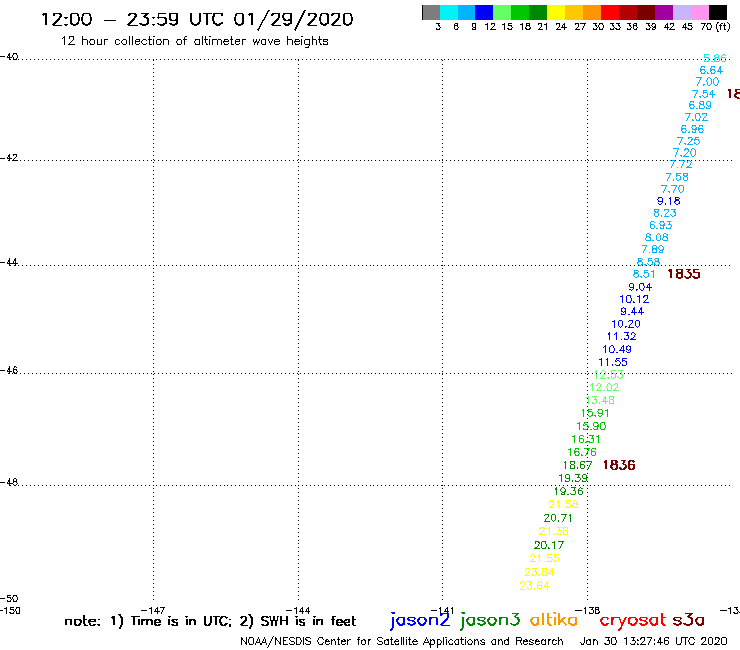Screen dimensions: 740x650
Task: Click the 19.39 wave height value
Action: tap(573, 478)
